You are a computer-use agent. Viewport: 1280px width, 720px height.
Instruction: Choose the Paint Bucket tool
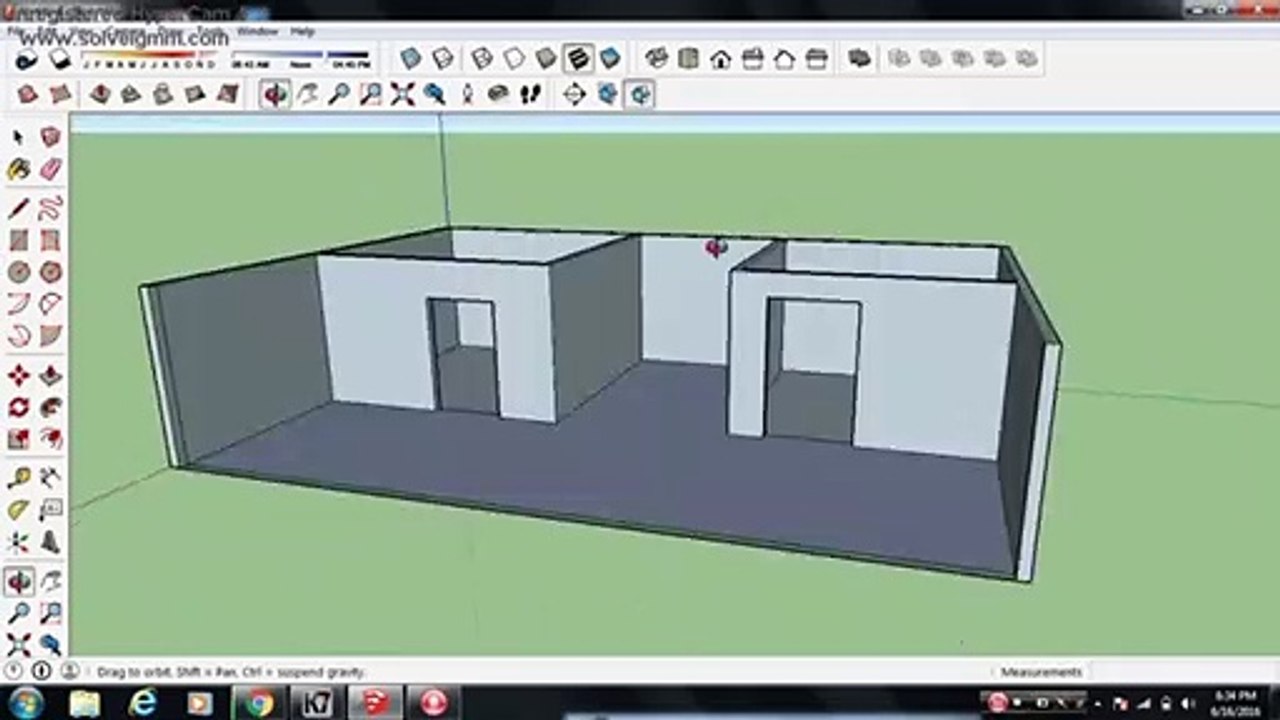(x=19, y=169)
